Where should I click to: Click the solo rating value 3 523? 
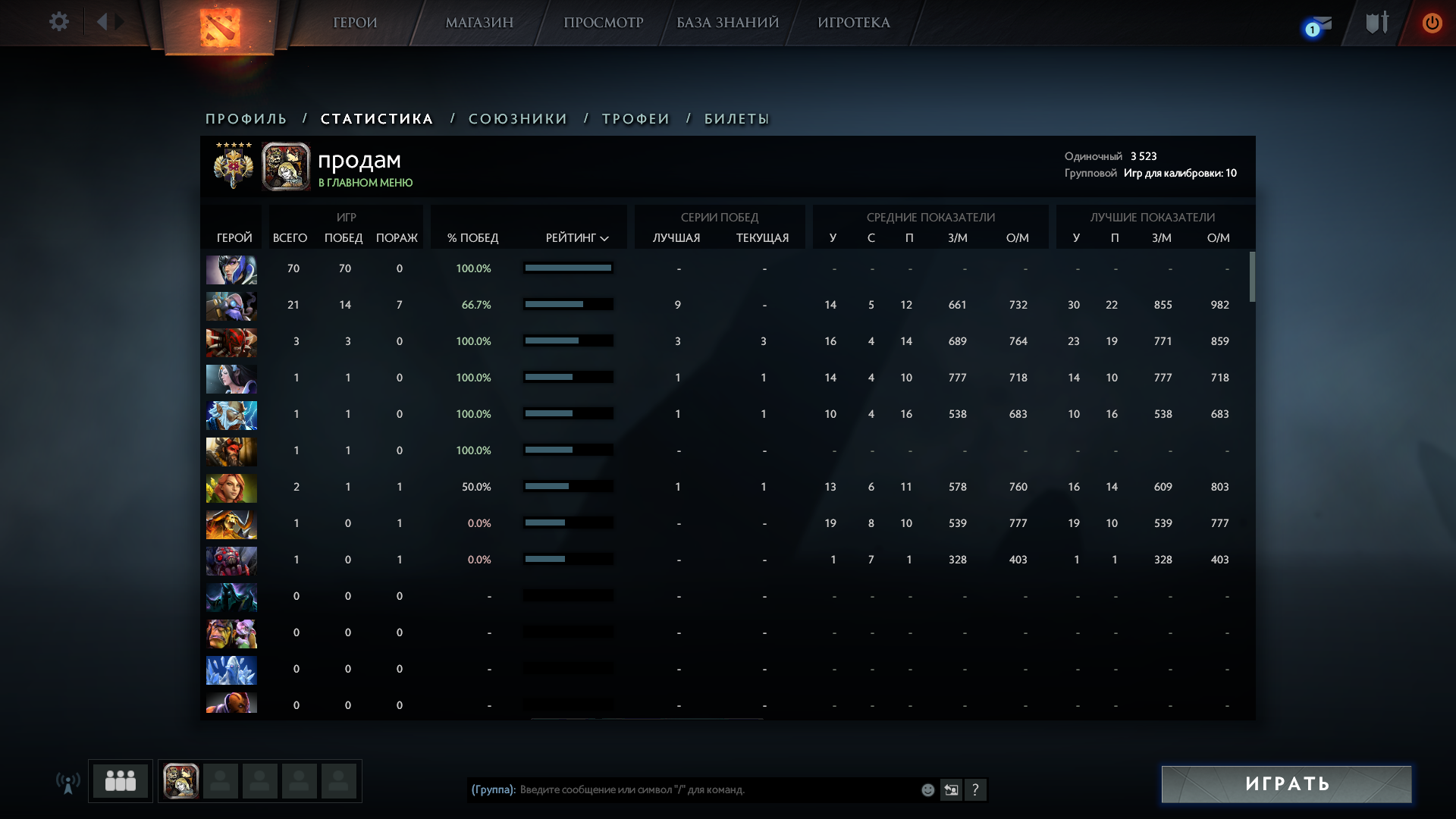1144,156
